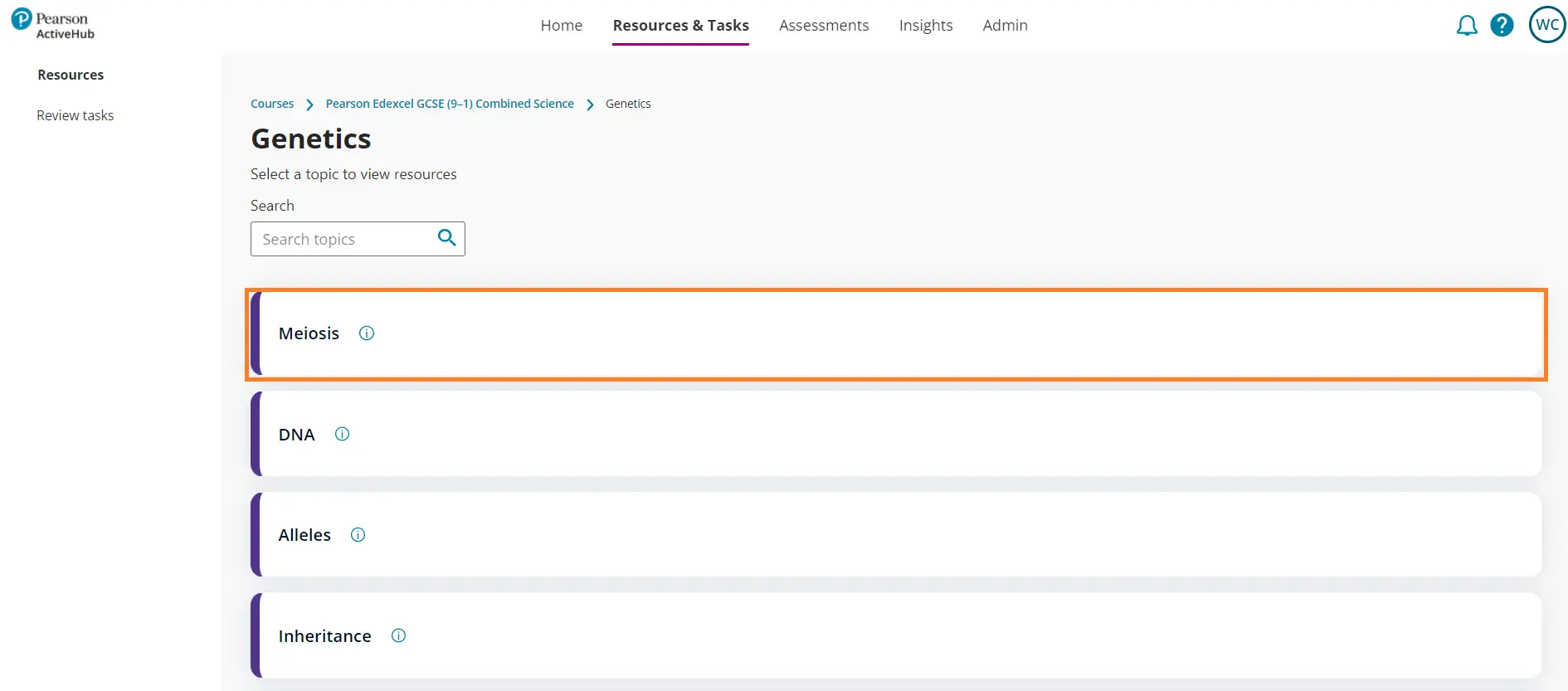Switch to the Assessments tab
This screenshot has width=1568, height=691.
[x=823, y=26]
